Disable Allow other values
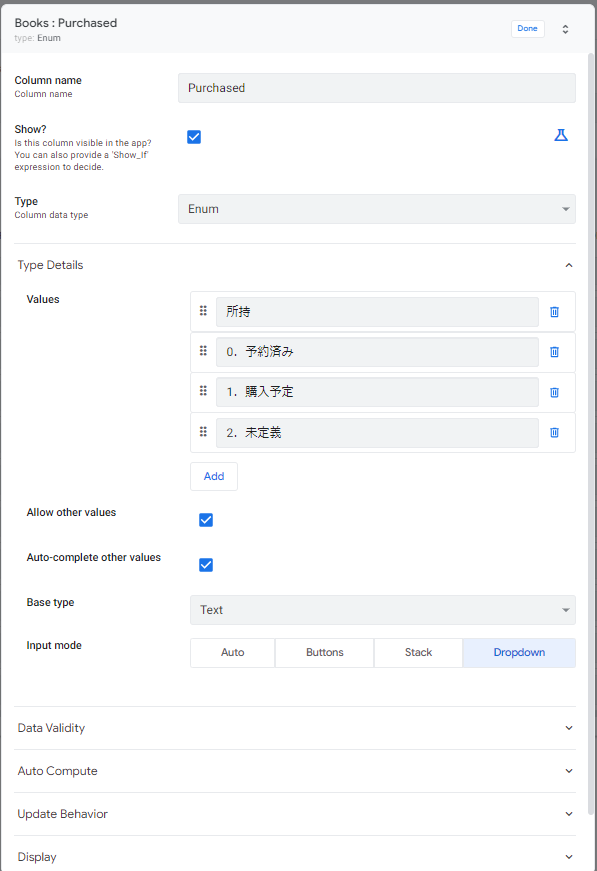The width and height of the screenshot is (597, 871). (x=206, y=520)
